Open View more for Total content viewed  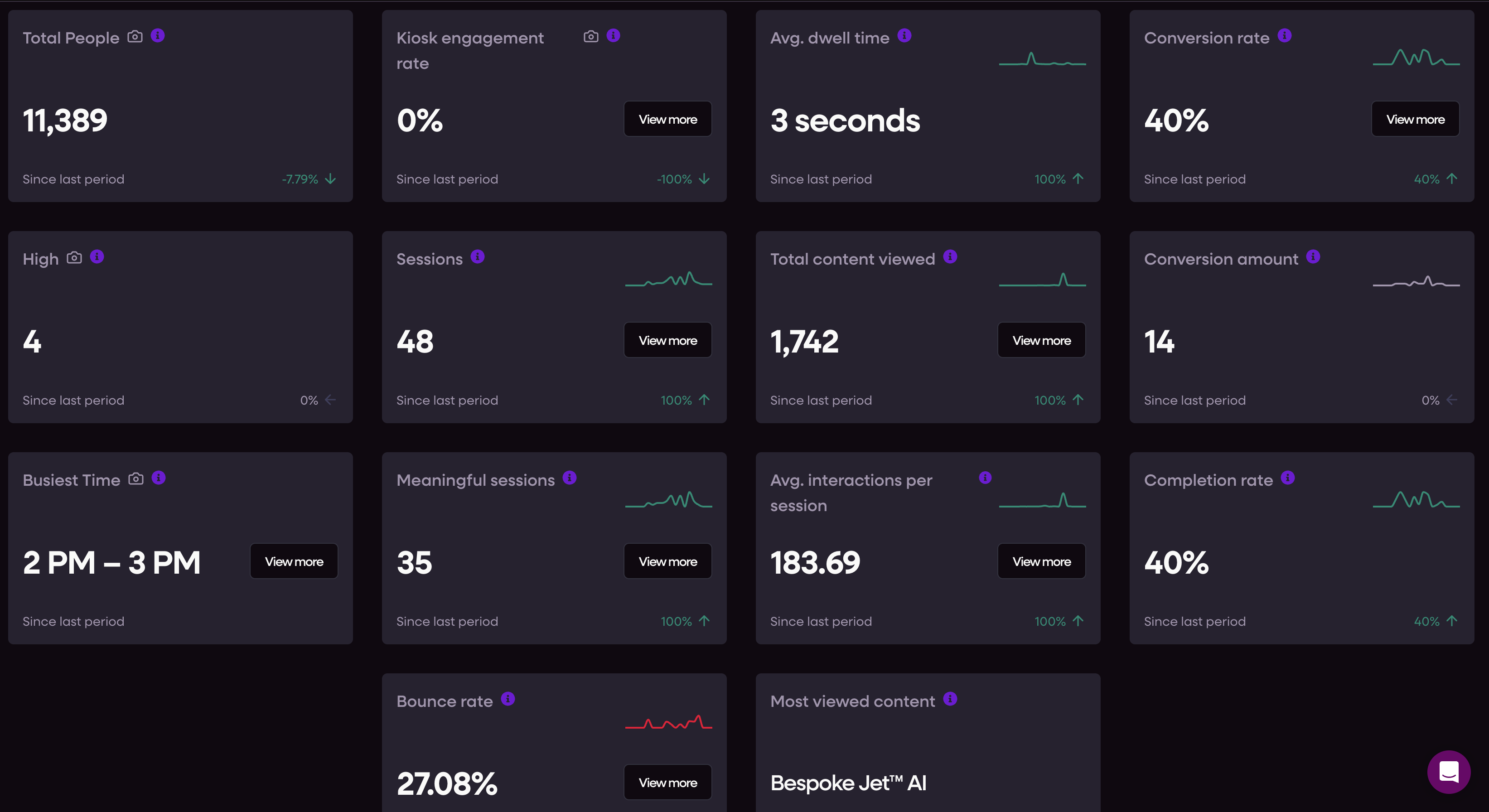click(x=1042, y=340)
